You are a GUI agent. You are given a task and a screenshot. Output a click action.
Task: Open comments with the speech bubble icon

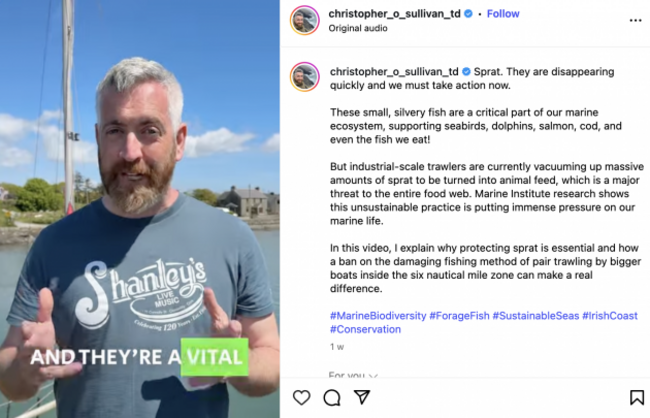coord(332,397)
